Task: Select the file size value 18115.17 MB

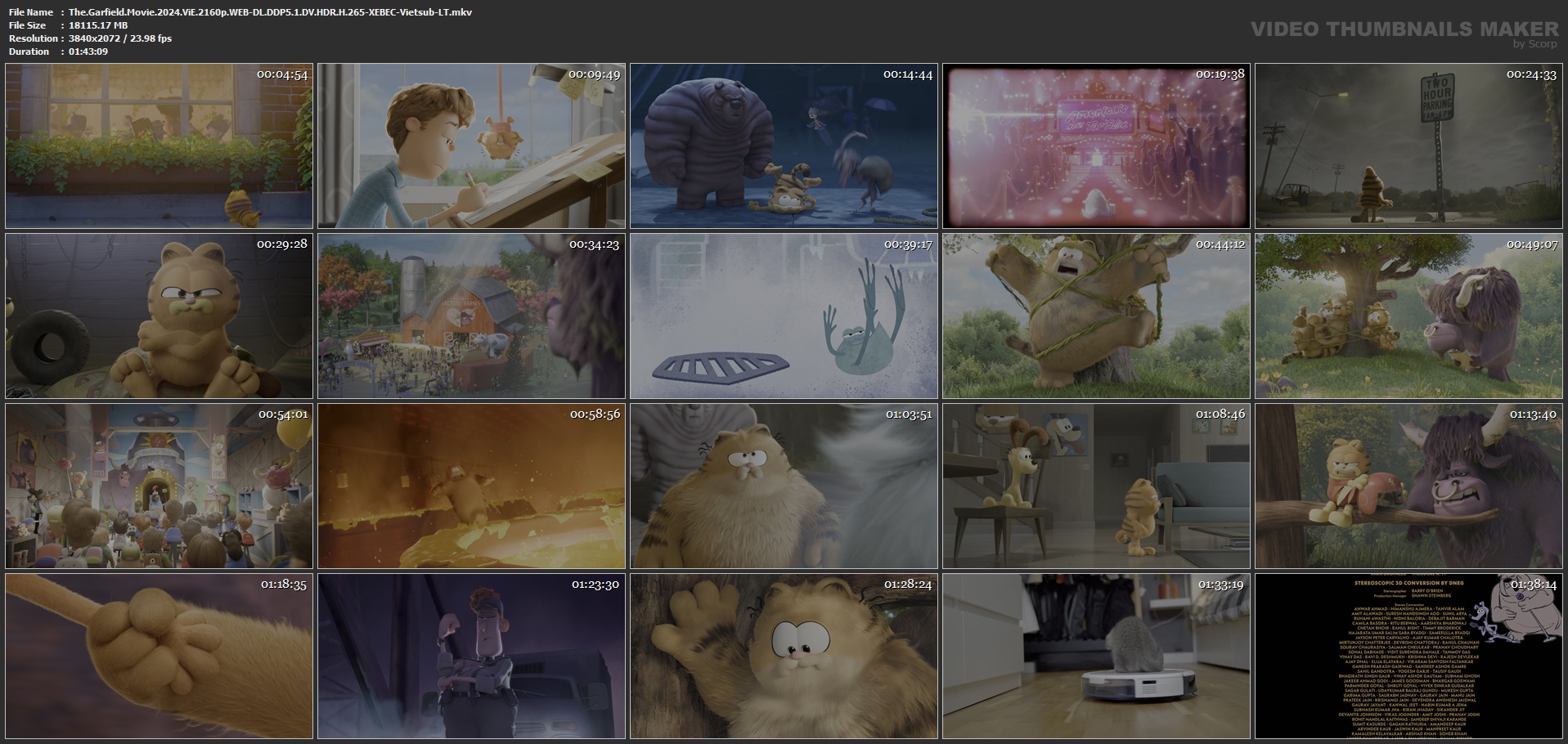Action: (98, 25)
